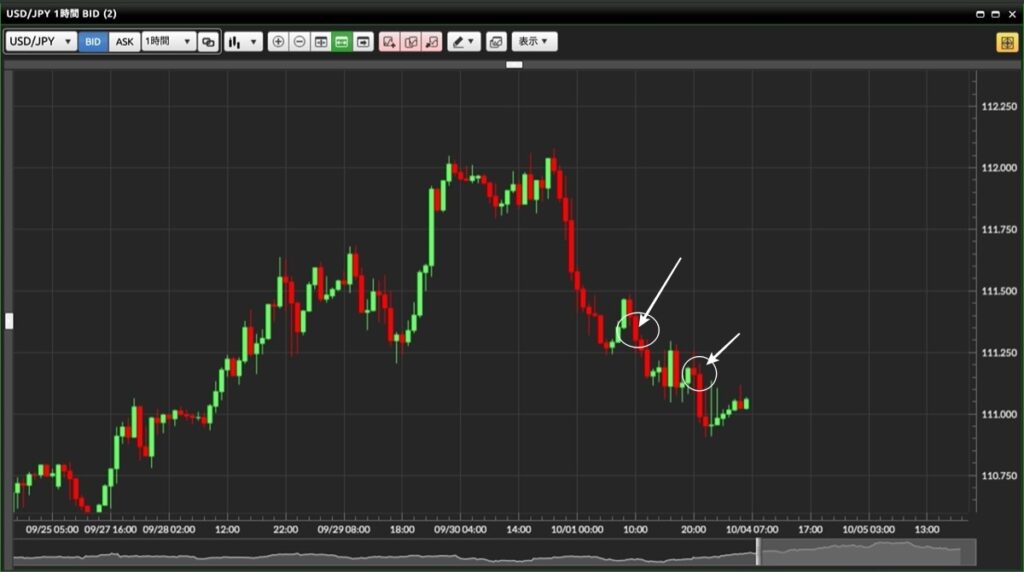The image size is (1024, 572).
Task: Click the 110.750 price axis label
Action: (x=999, y=476)
